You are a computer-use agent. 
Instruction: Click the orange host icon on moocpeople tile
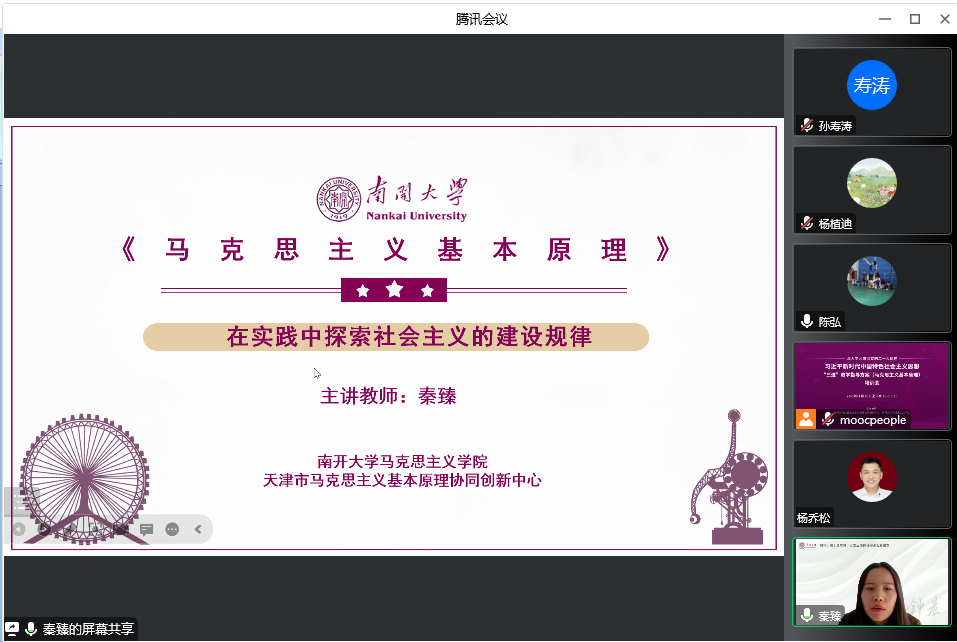coord(806,419)
